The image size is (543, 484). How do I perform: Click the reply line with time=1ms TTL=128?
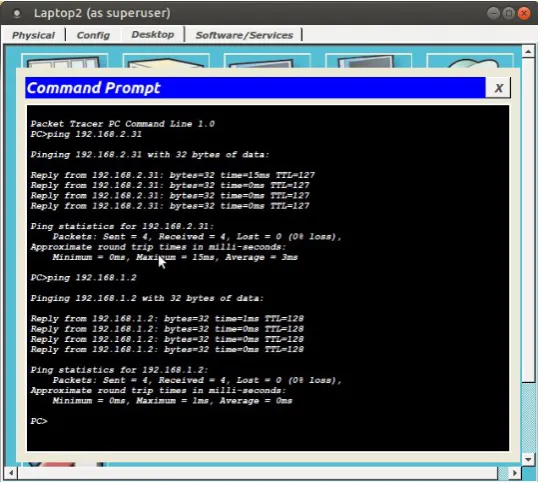click(x=167, y=319)
